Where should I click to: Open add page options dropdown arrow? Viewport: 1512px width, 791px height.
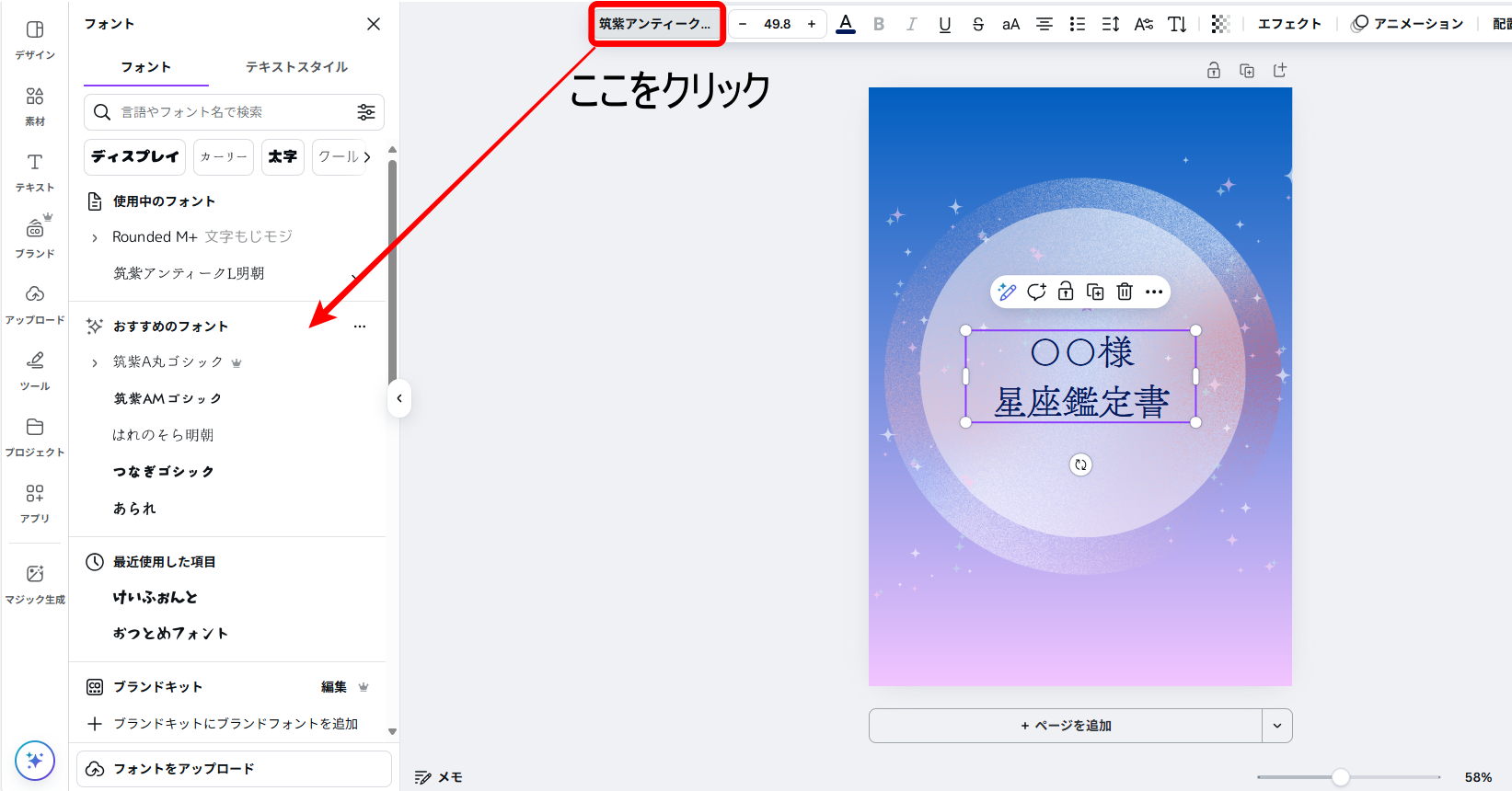[x=1277, y=726]
